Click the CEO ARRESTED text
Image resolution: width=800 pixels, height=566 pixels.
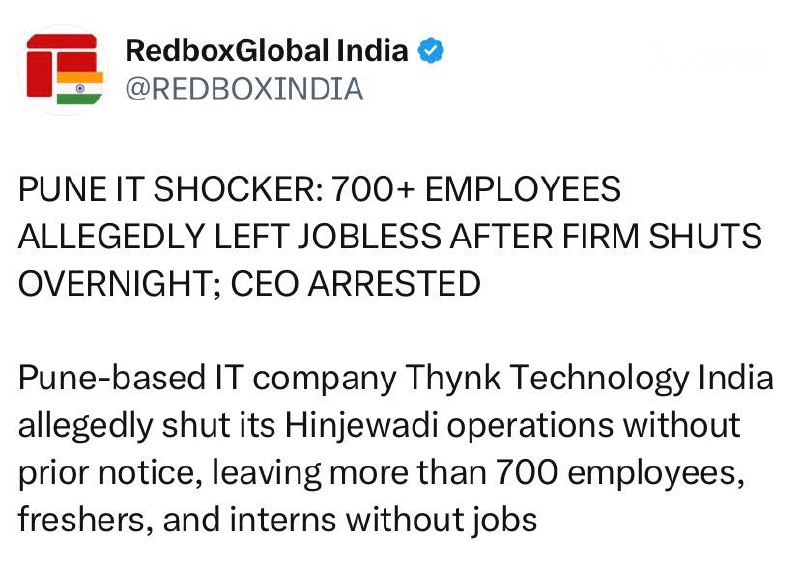pyautogui.click(x=356, y=284)
